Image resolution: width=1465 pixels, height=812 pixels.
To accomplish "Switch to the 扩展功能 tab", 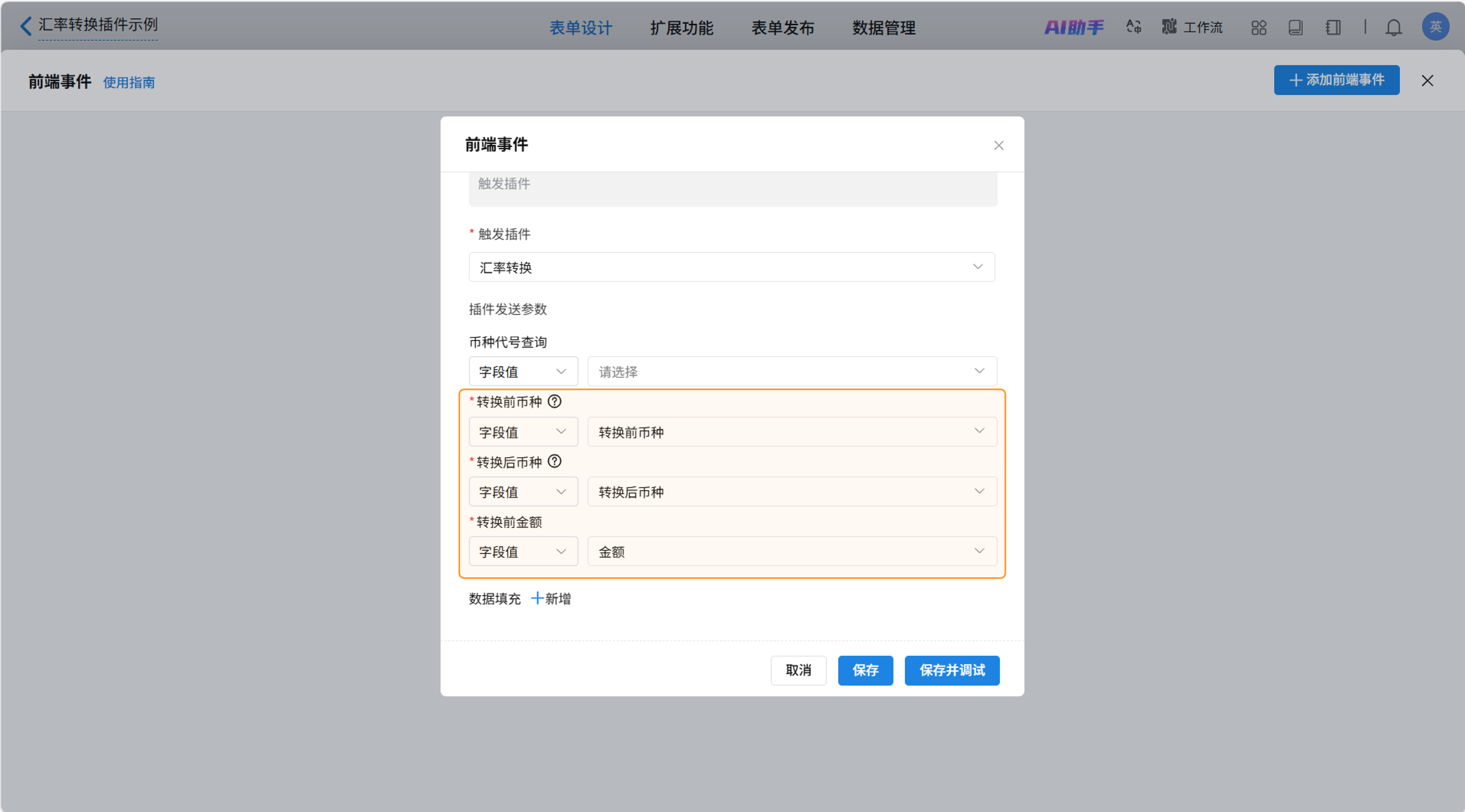I will pos(681,27).
